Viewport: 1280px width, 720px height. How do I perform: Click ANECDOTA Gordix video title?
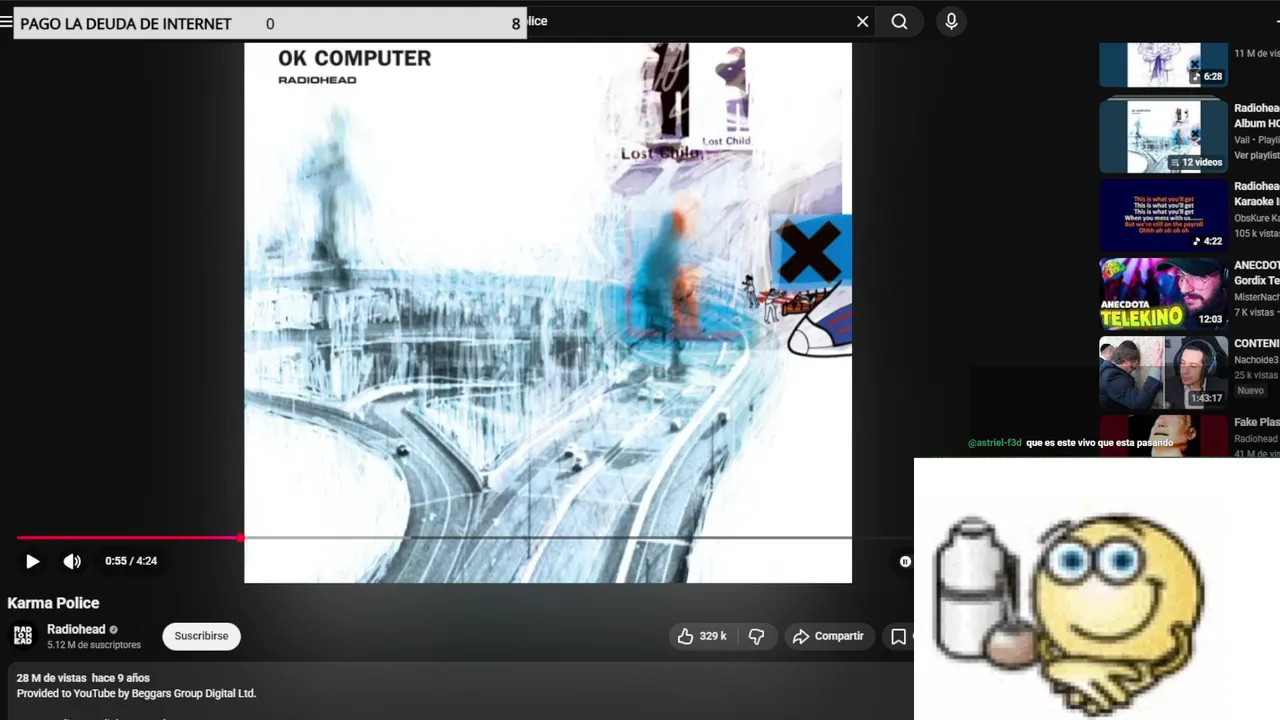1256,273
